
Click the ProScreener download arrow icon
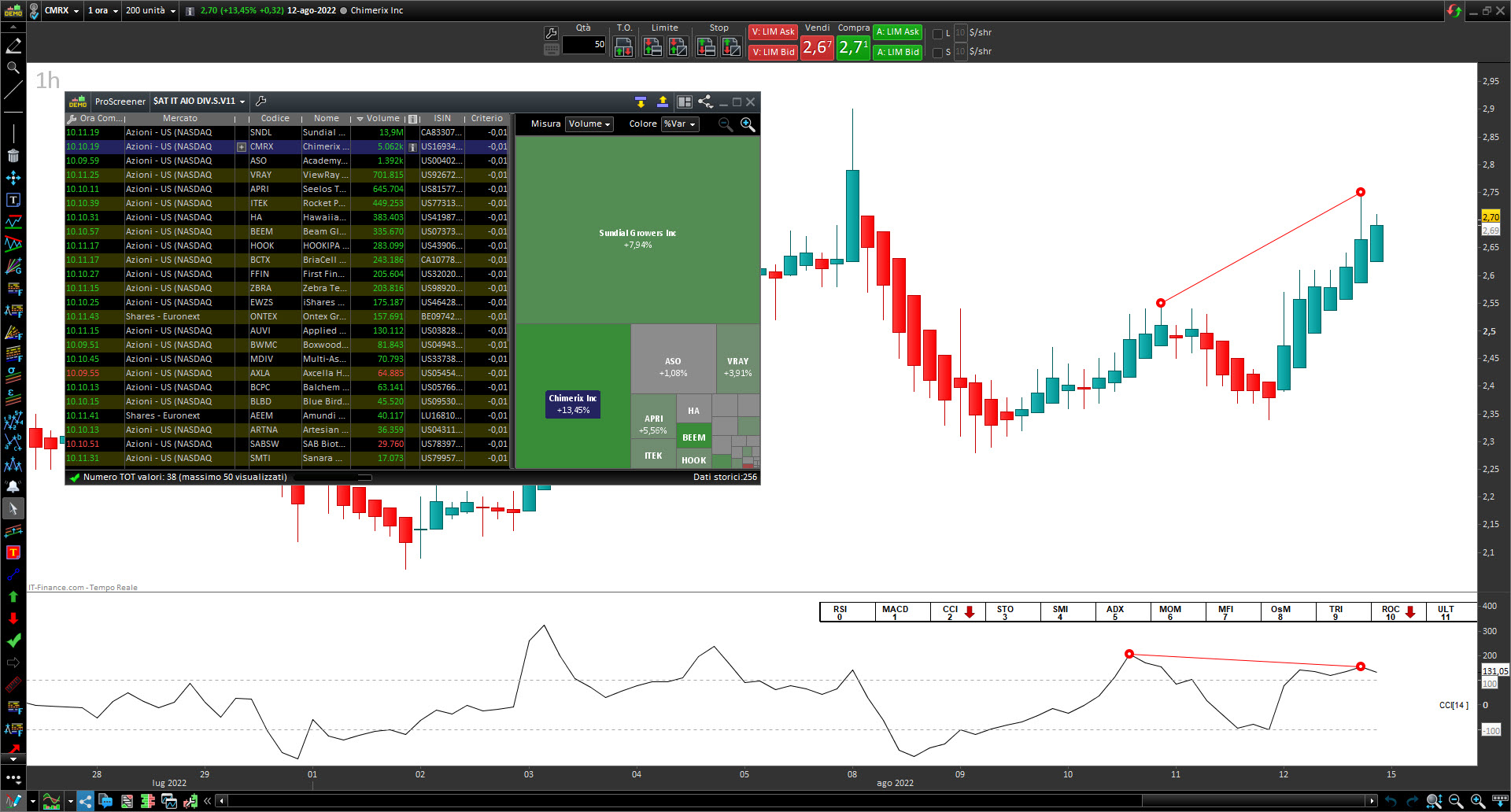[641, 101]
